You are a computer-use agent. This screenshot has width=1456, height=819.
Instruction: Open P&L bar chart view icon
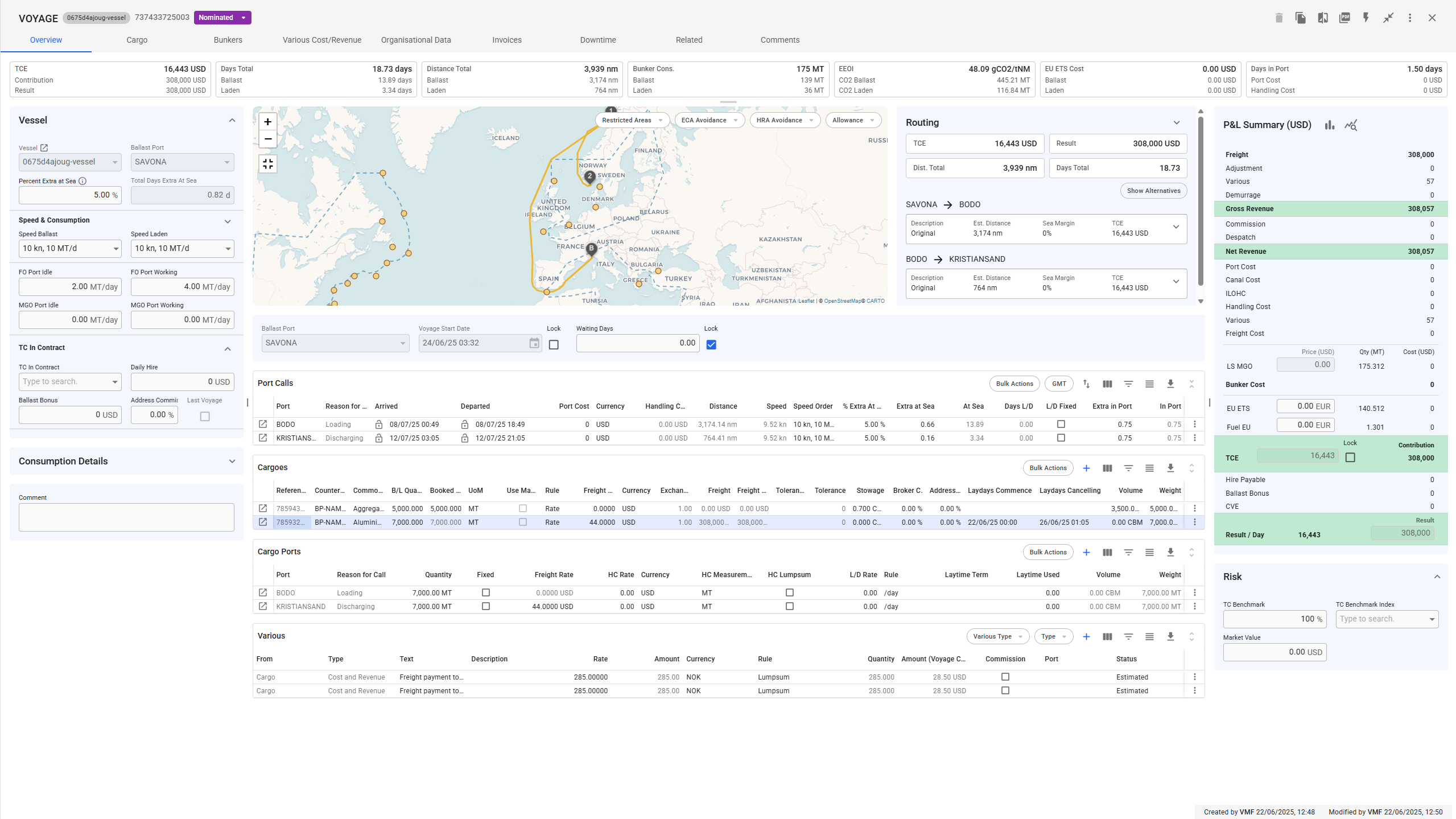[1330, 125]
